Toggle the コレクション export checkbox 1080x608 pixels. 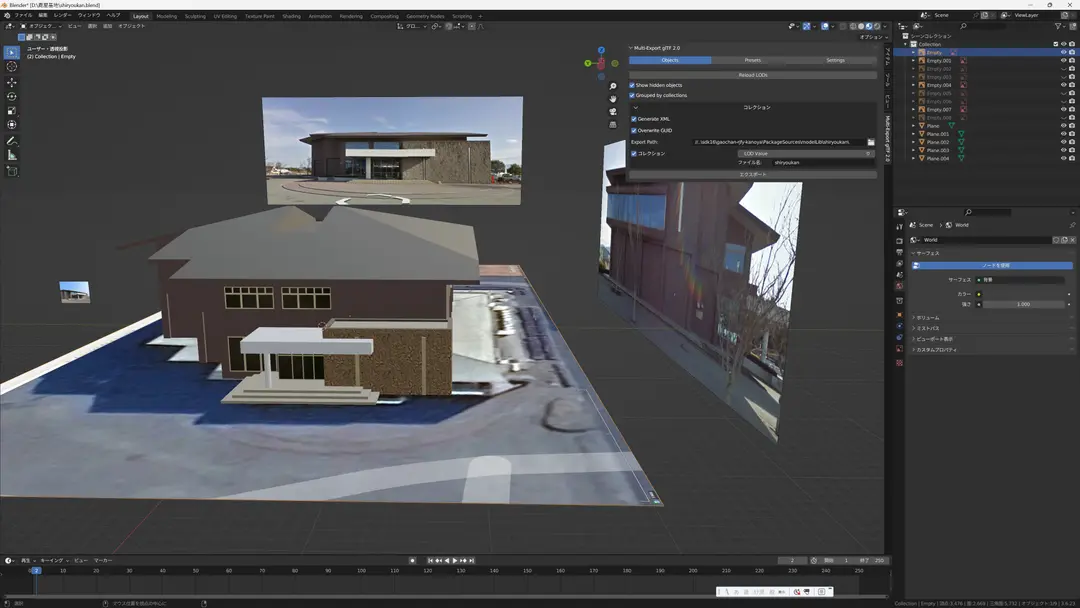(x=634, y=154)
